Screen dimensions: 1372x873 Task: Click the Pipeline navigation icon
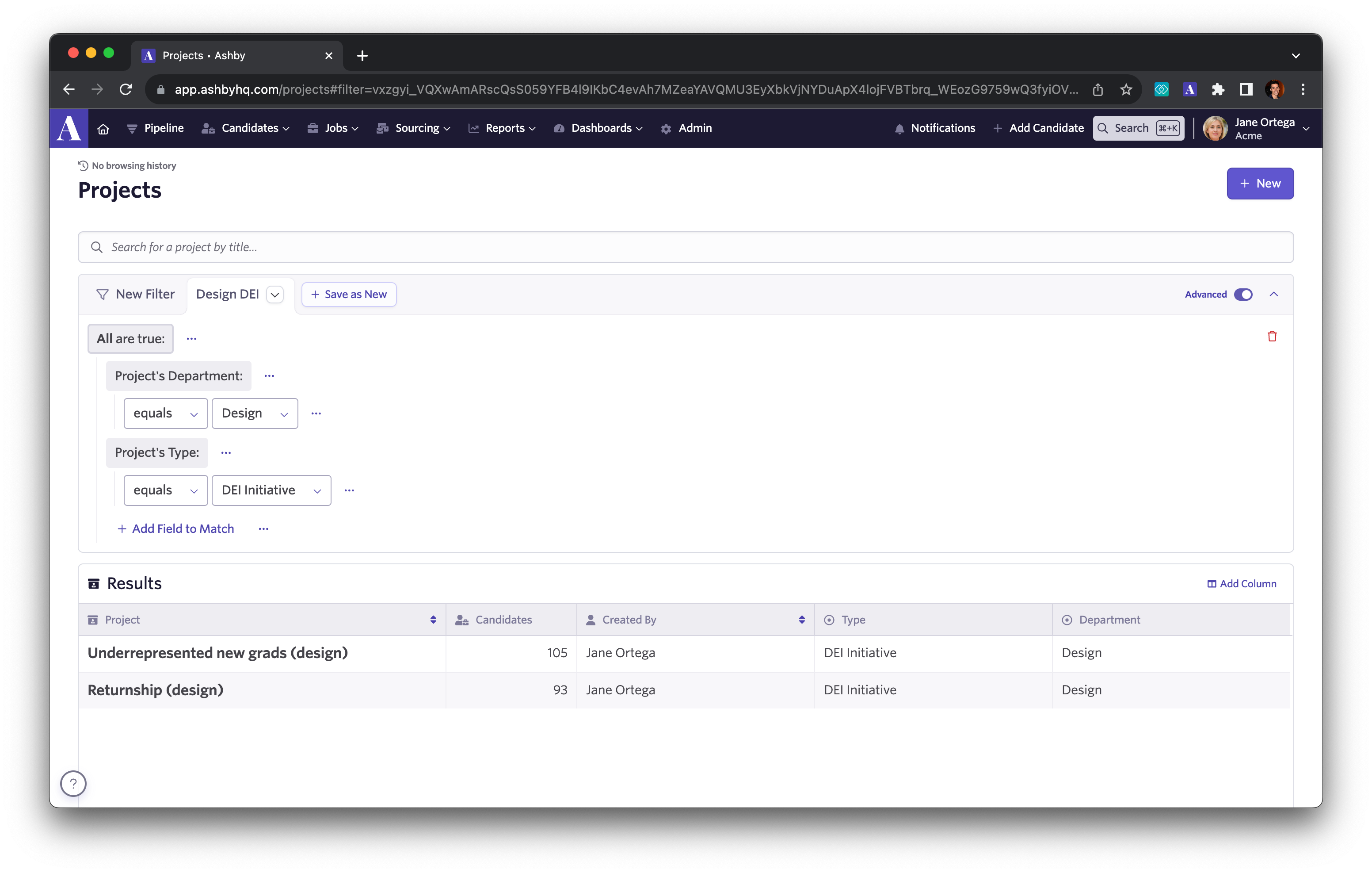tap(130, 128)
